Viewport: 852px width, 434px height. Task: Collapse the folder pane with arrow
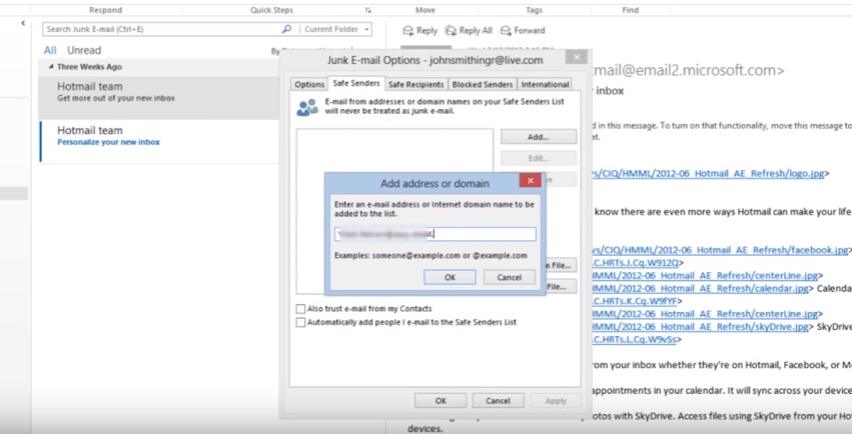23,23
